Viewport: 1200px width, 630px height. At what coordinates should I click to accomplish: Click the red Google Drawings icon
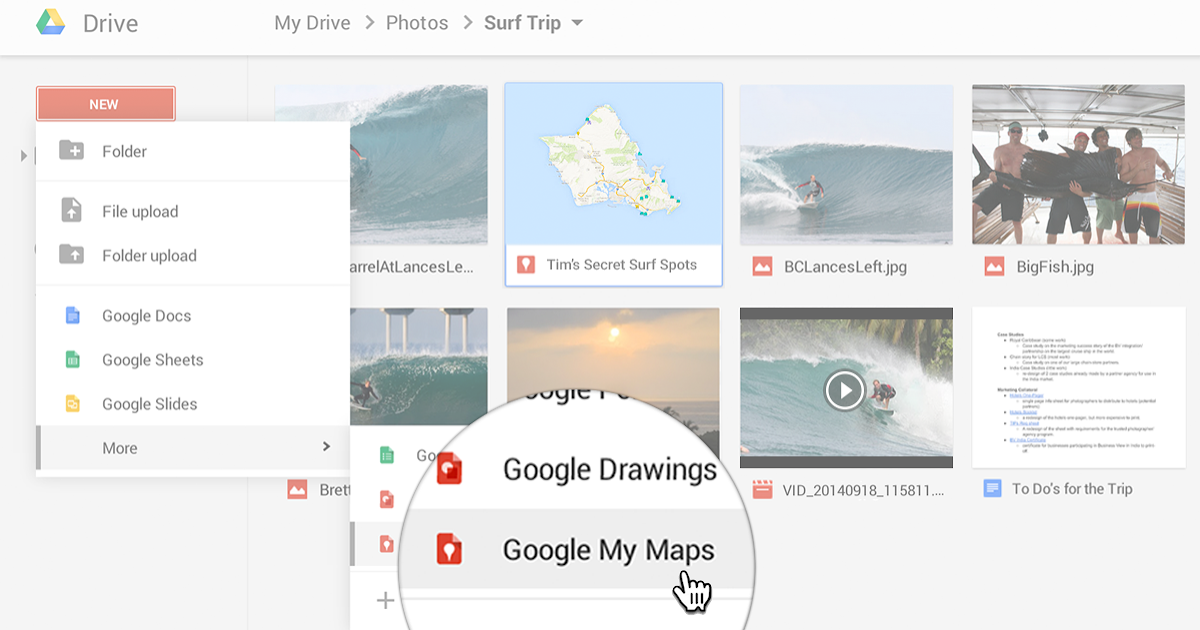[451, 469]
